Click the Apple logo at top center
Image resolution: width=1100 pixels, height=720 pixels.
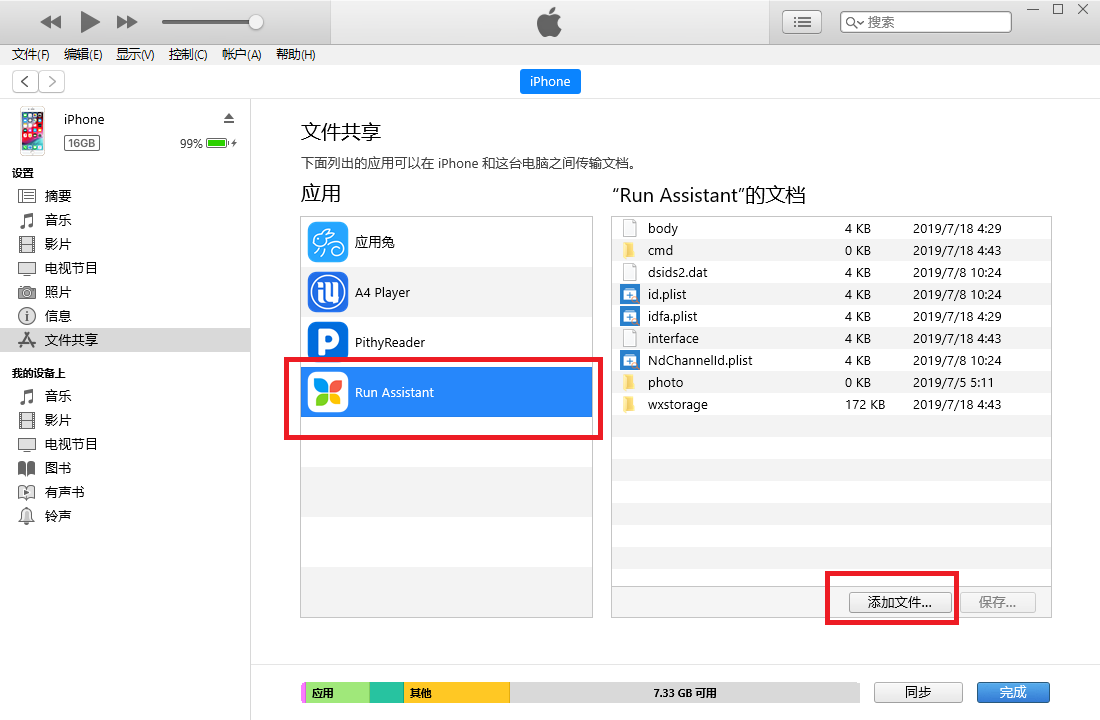(x=549, y=22)
